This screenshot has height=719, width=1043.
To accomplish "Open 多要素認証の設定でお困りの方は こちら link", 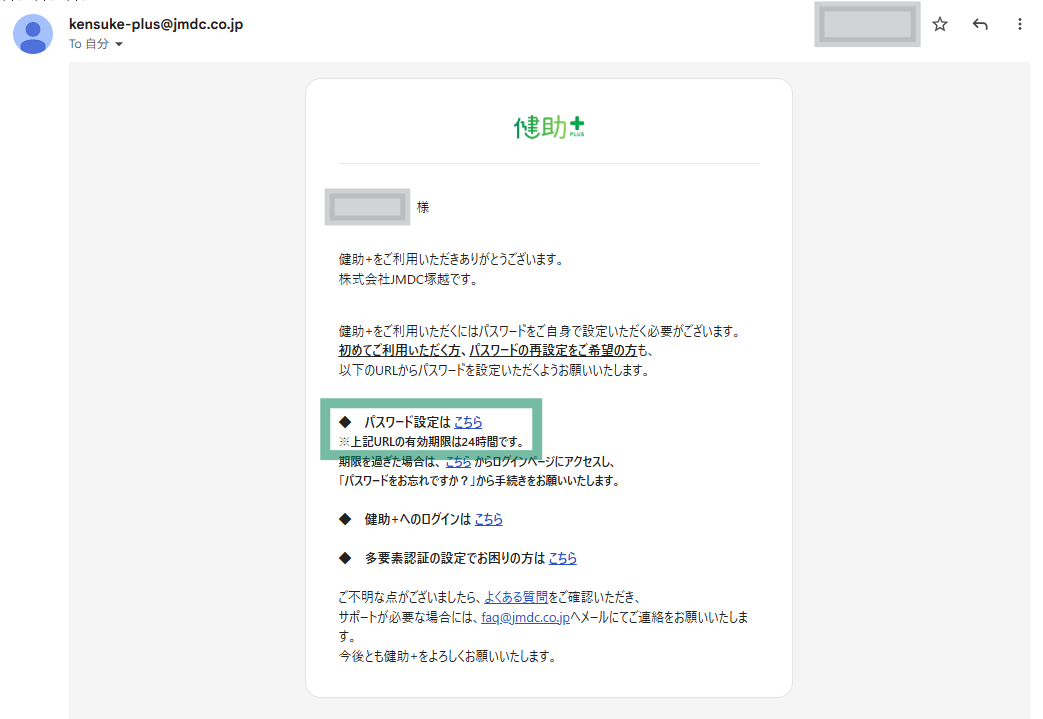I will [x=562, y=558].
